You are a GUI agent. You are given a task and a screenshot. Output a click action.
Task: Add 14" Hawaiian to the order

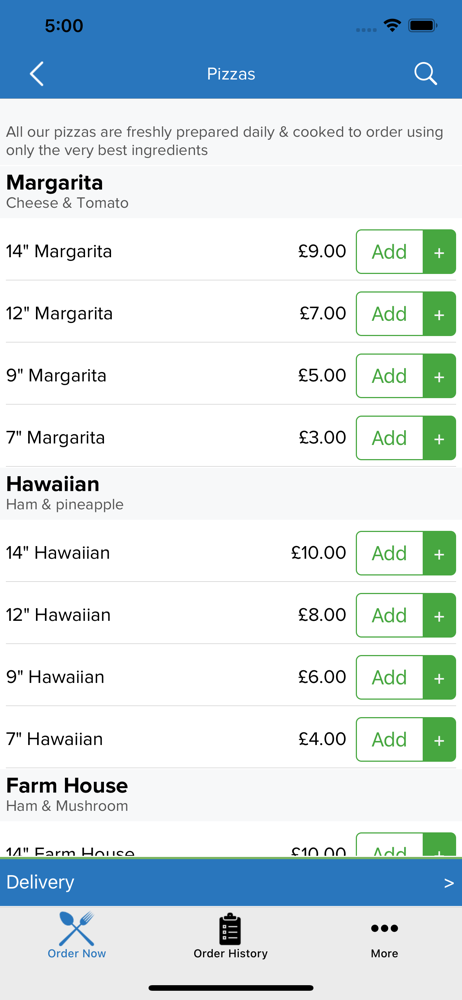(389, 554)
